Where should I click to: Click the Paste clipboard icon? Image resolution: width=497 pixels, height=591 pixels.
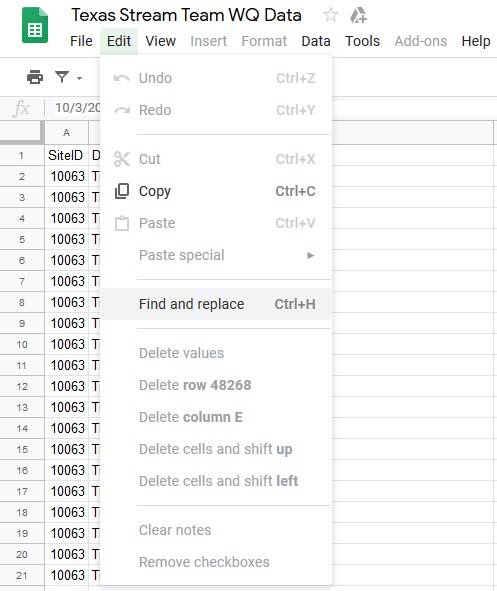(x=122, y=223)
